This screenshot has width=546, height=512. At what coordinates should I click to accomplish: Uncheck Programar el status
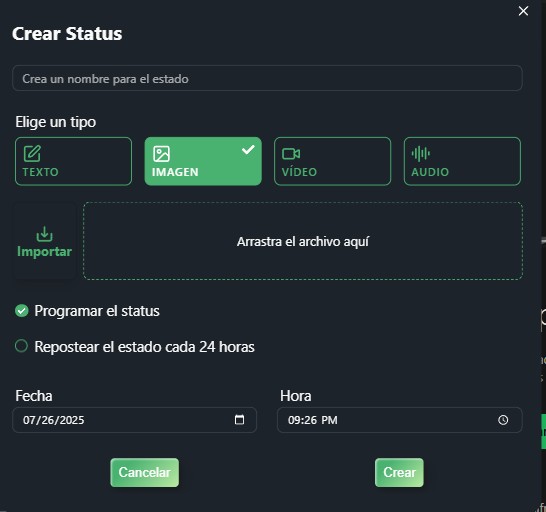[22, 311]
